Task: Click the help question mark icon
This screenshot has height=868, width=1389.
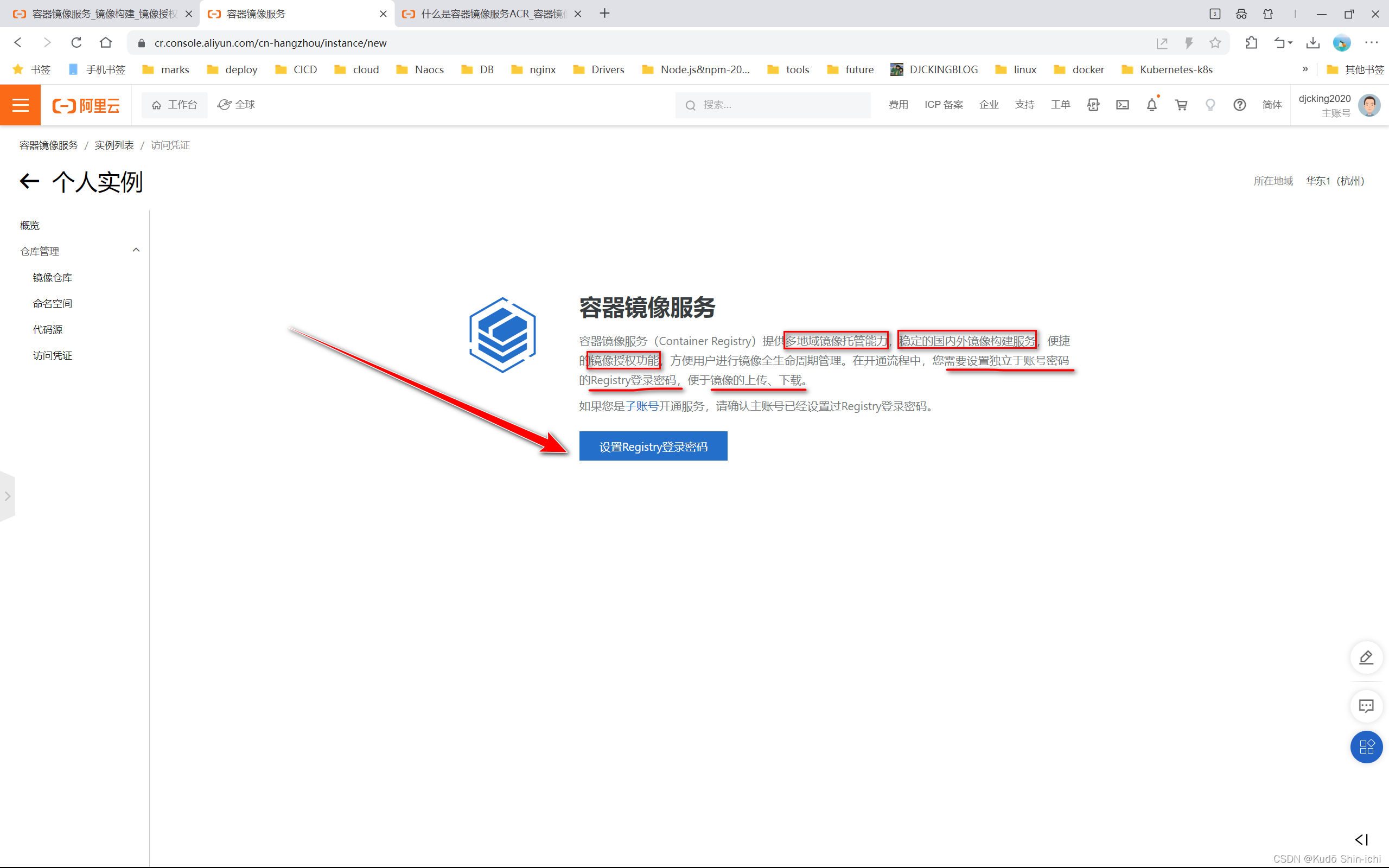Action: tap(1239, 105)
